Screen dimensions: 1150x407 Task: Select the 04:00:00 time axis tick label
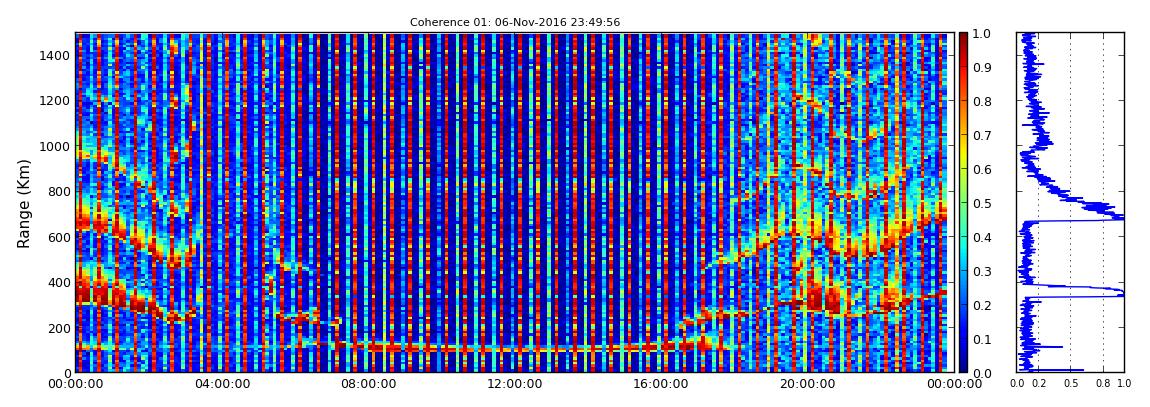coord(220,384)
